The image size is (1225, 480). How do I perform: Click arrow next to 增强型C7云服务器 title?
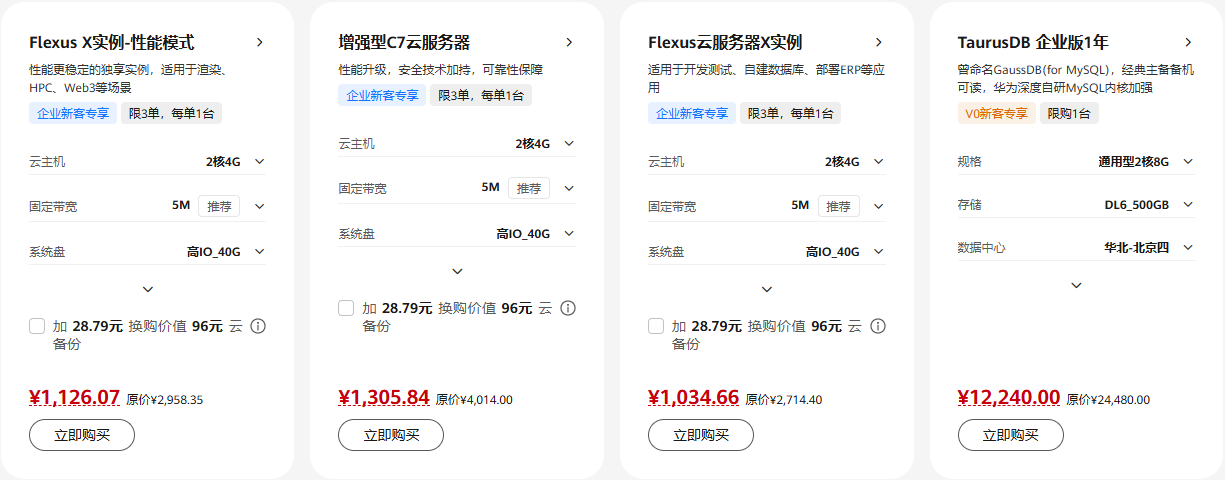569,42
